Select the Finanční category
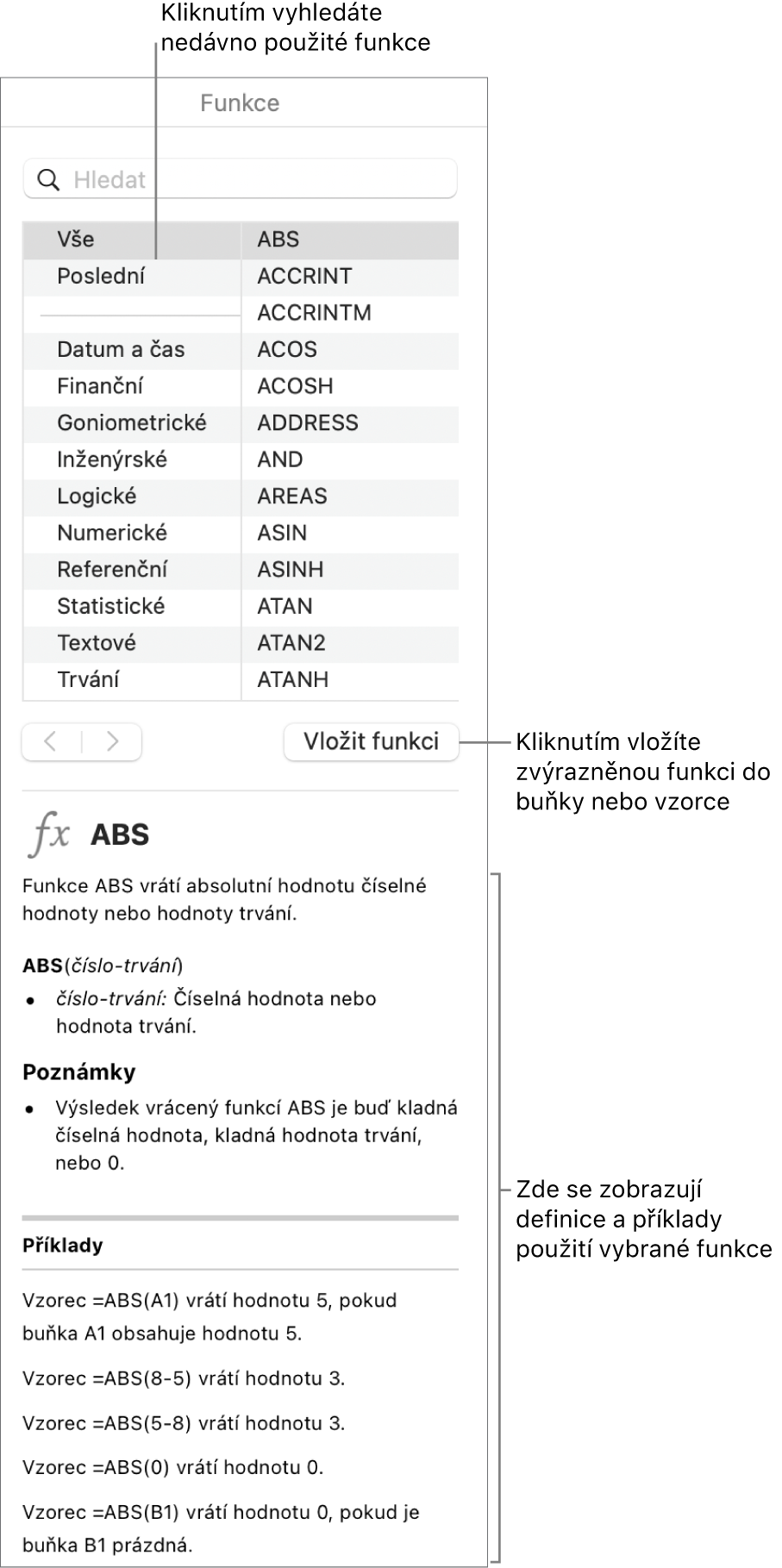The image size is (782, 1568). click(131, 386)
